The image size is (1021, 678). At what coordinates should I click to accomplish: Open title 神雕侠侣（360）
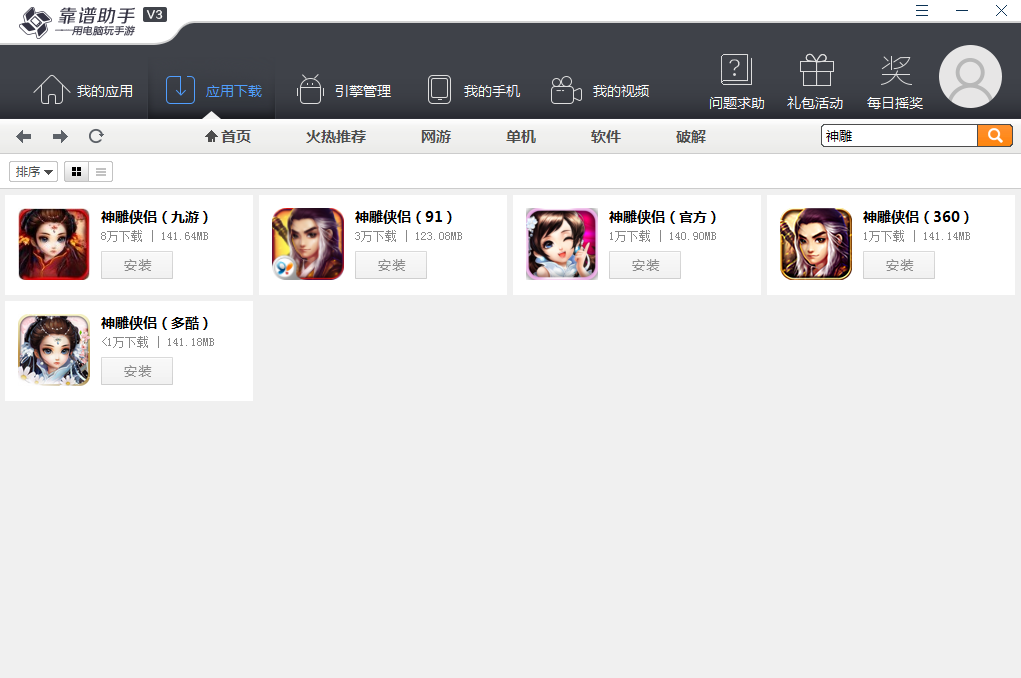(916, 217)
